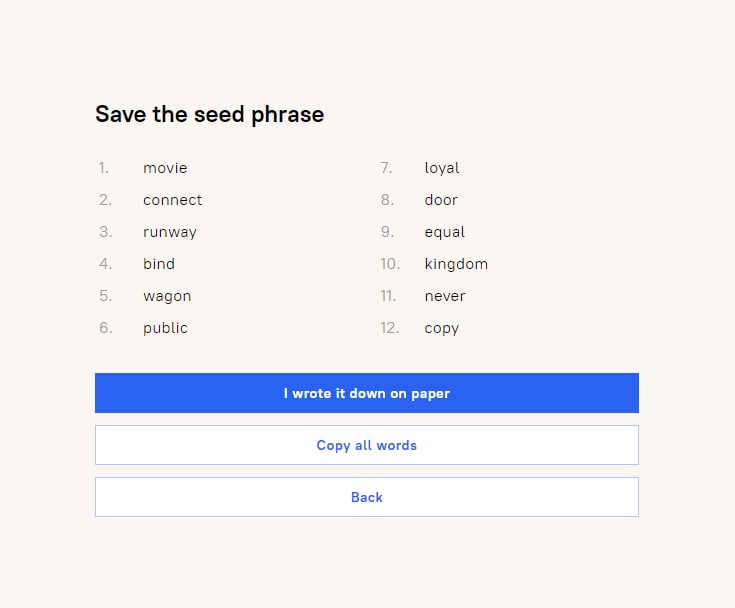
Task: Click the eleventh seed word 'never'
Action: click(x=445, y=296)
